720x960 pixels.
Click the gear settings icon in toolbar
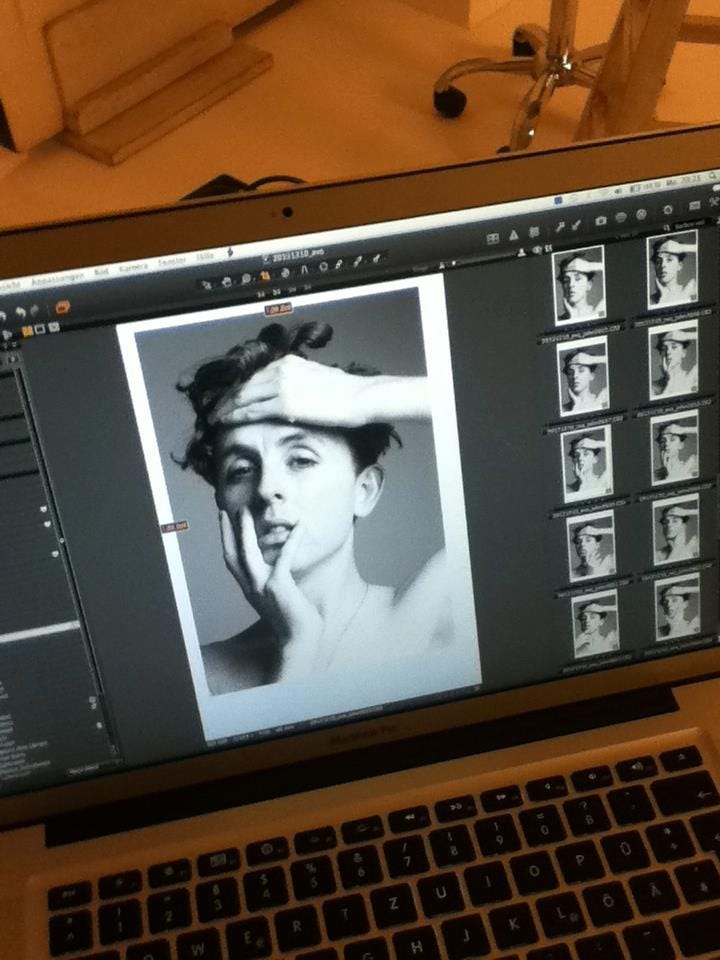[x=668, y=210]
